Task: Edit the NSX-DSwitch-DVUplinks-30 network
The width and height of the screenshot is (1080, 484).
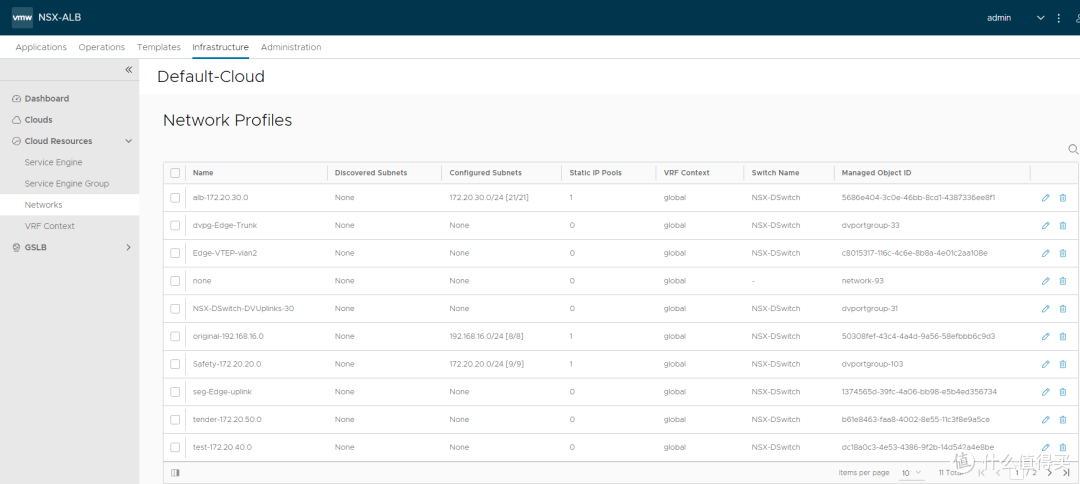Action: (1046, 308)
